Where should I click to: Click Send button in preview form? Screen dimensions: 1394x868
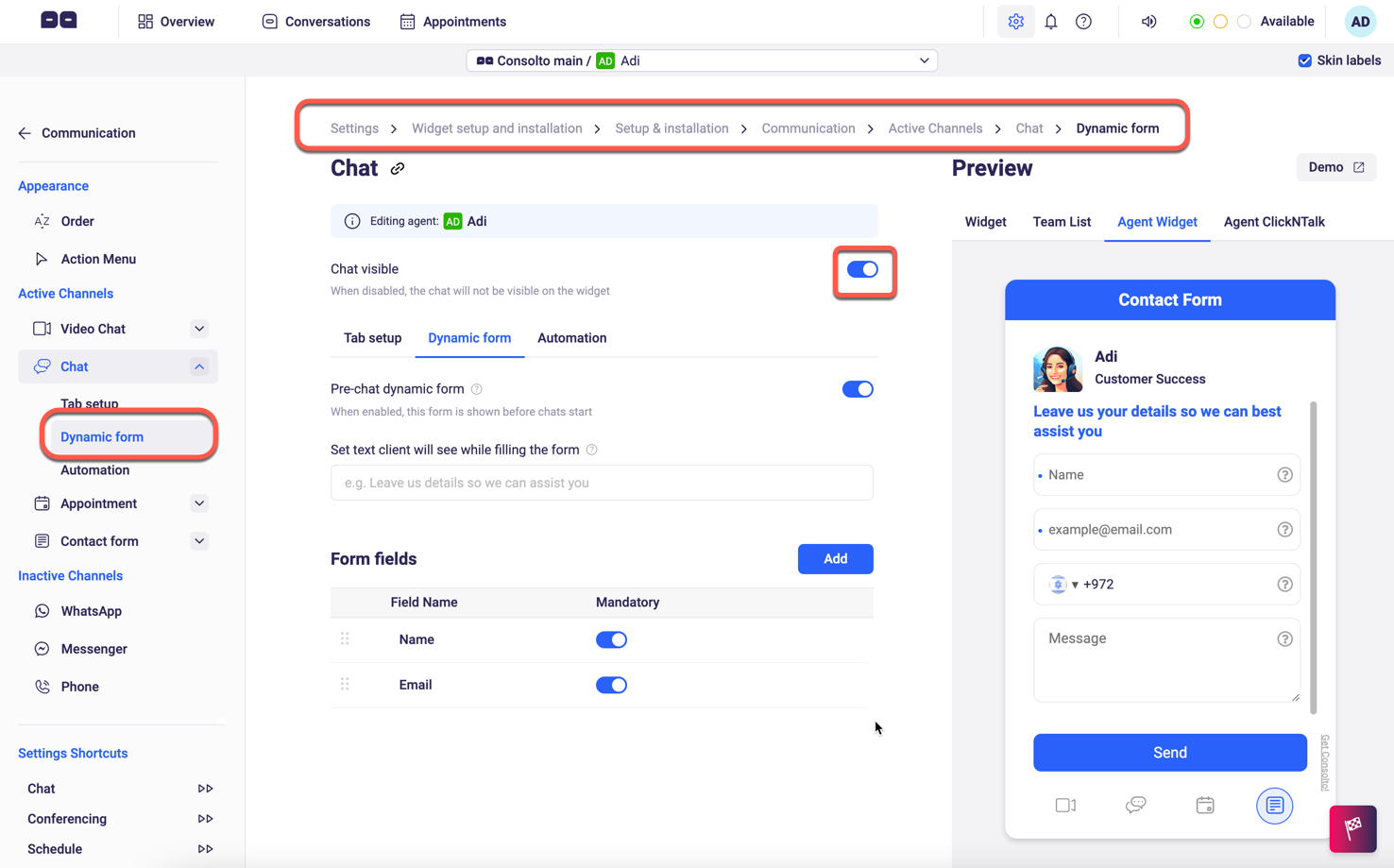point(1169,753)
